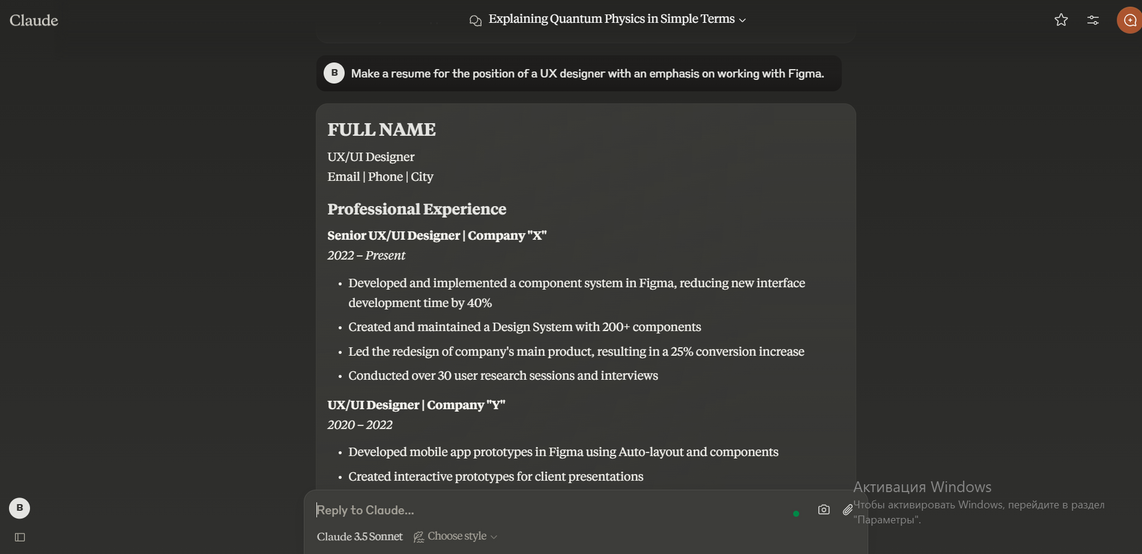Open the Choose style dropdown
Viewport: 1142px width, 554px height.
coord(456,537)
